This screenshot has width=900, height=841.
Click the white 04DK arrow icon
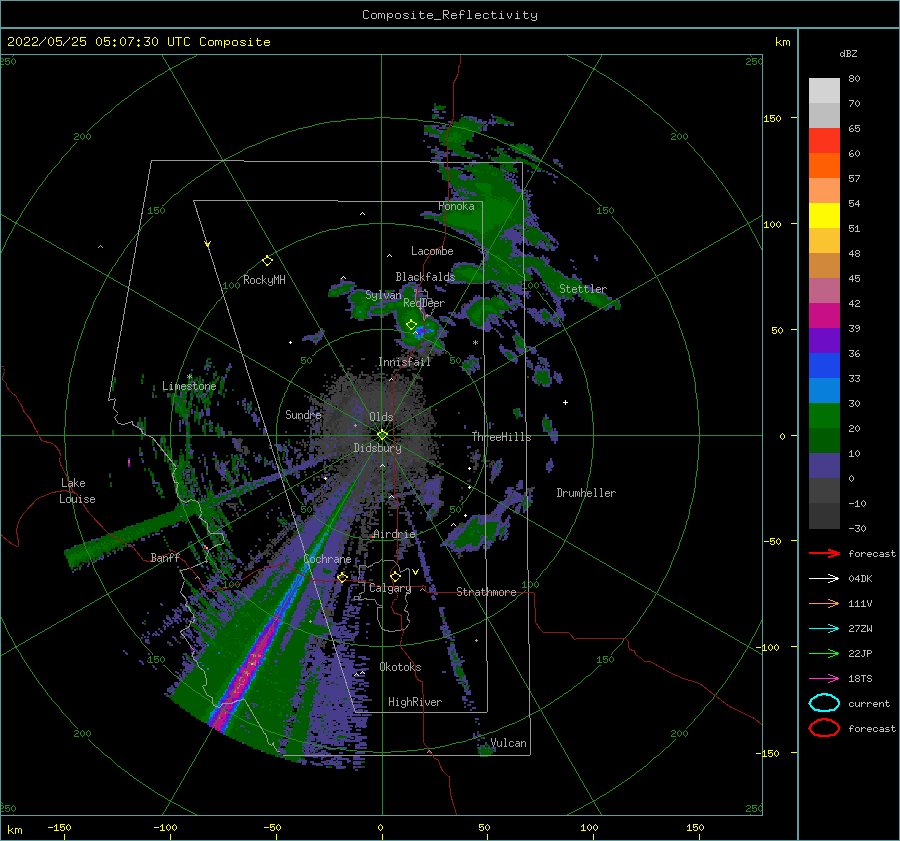click(x=824, y=578)
